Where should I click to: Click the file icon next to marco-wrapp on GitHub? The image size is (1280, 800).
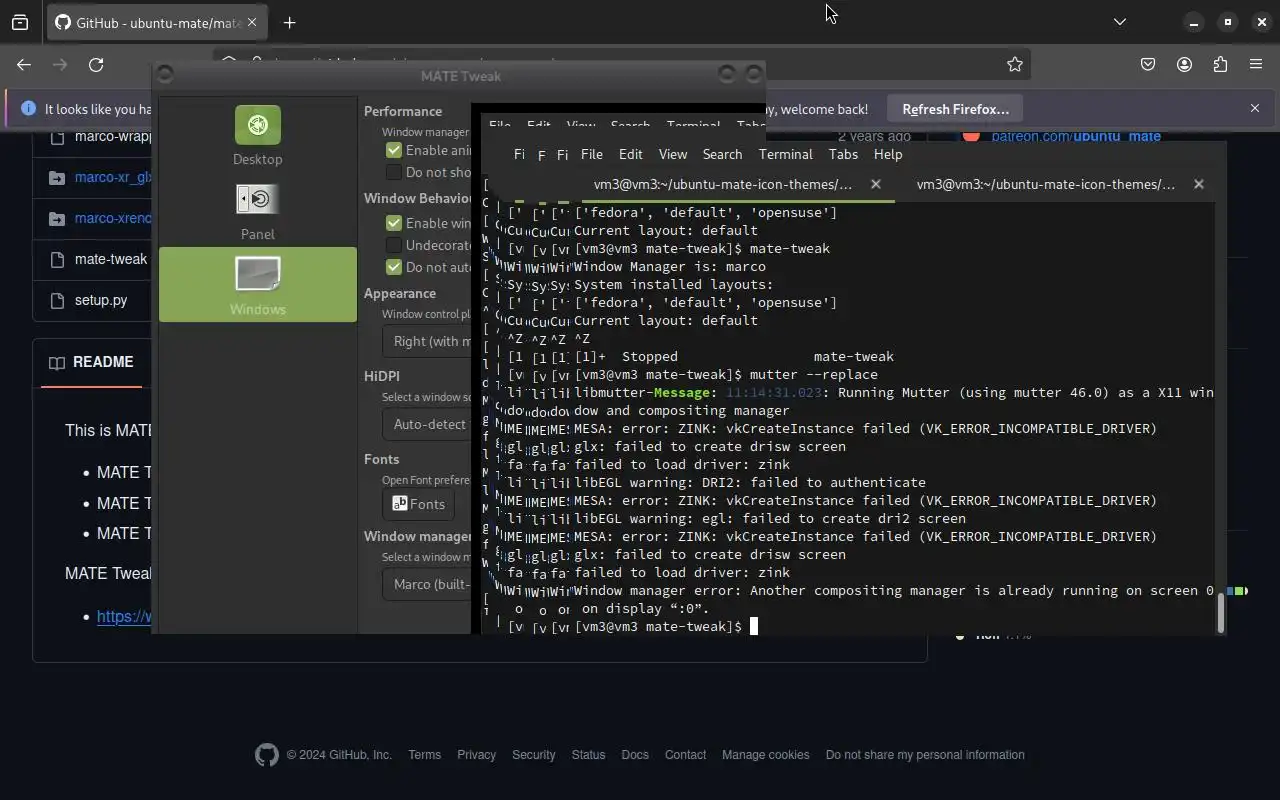(x=57, y=136)
